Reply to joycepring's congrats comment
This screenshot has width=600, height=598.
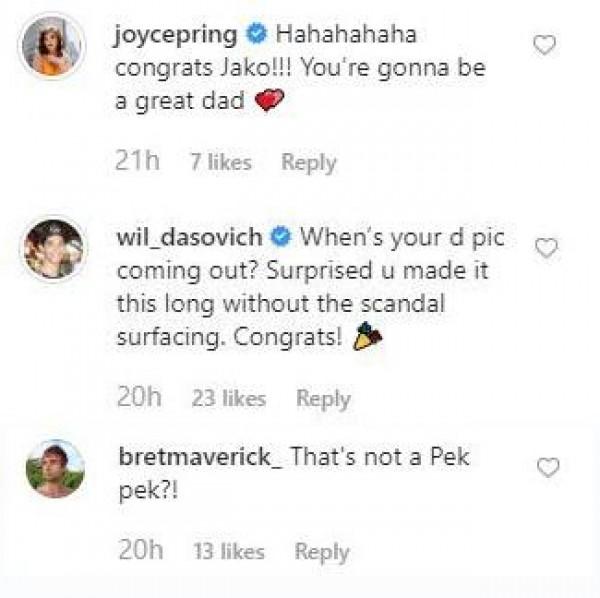pyautogui.click(x=308, y=162)
